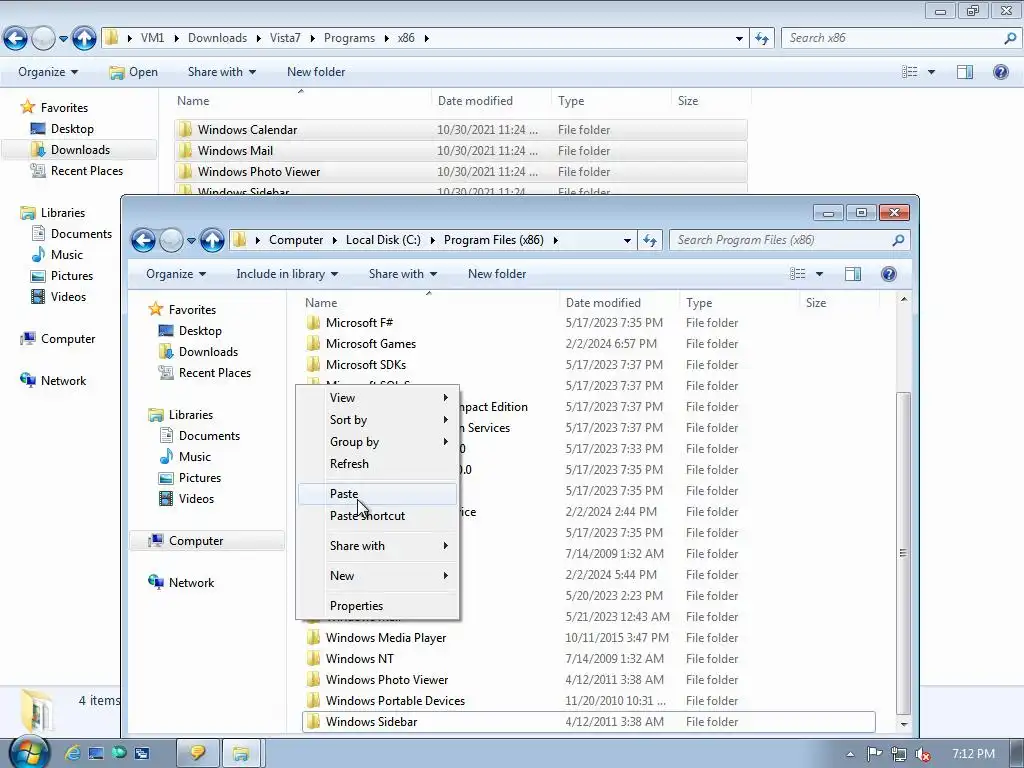Image resolution: width=1024 pixels, height=768 pixels.
Task: Click the volume muted tray icon
Action: [x=923, y=754]
